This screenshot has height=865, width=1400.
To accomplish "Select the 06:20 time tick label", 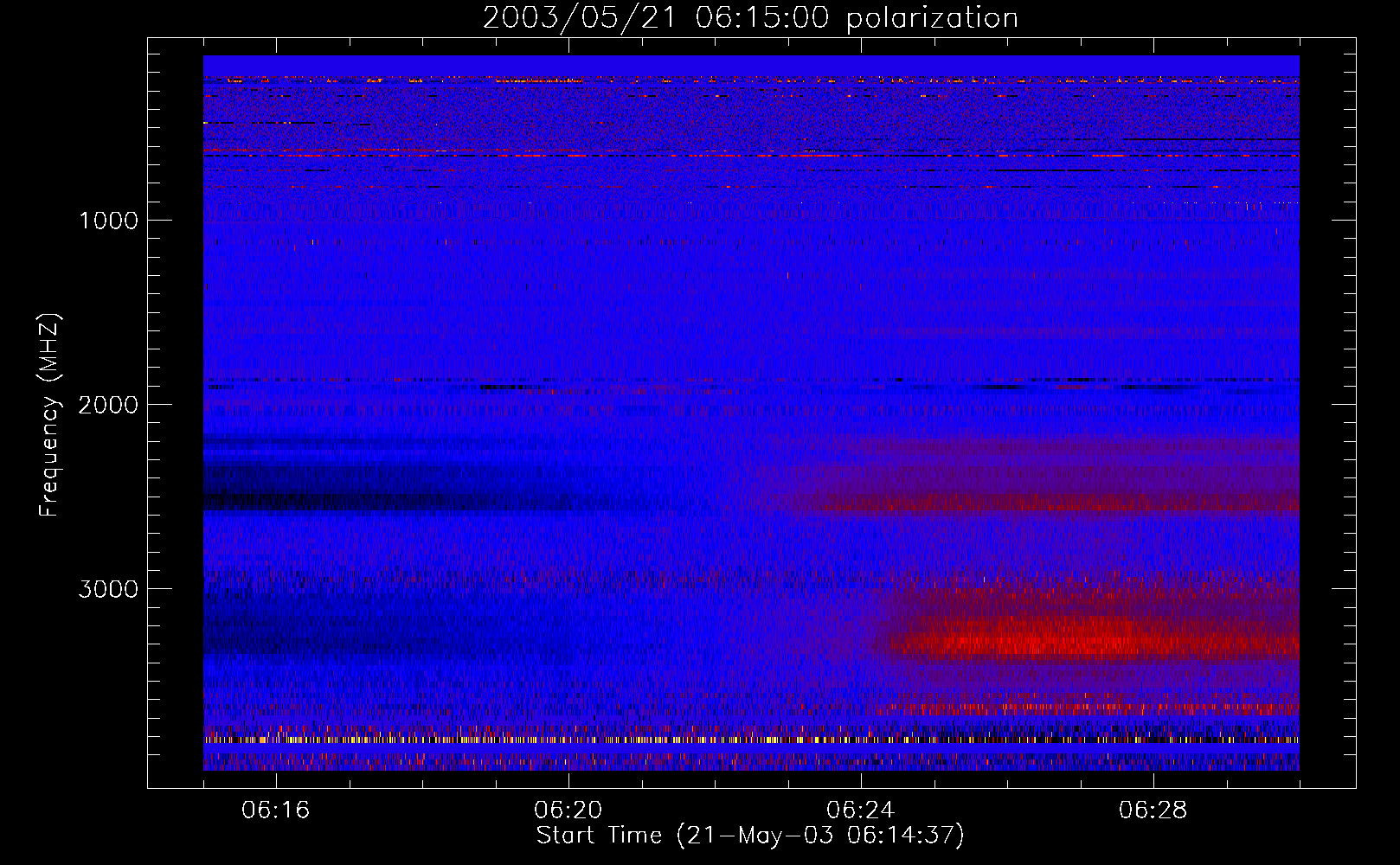I will coord(568,811).
